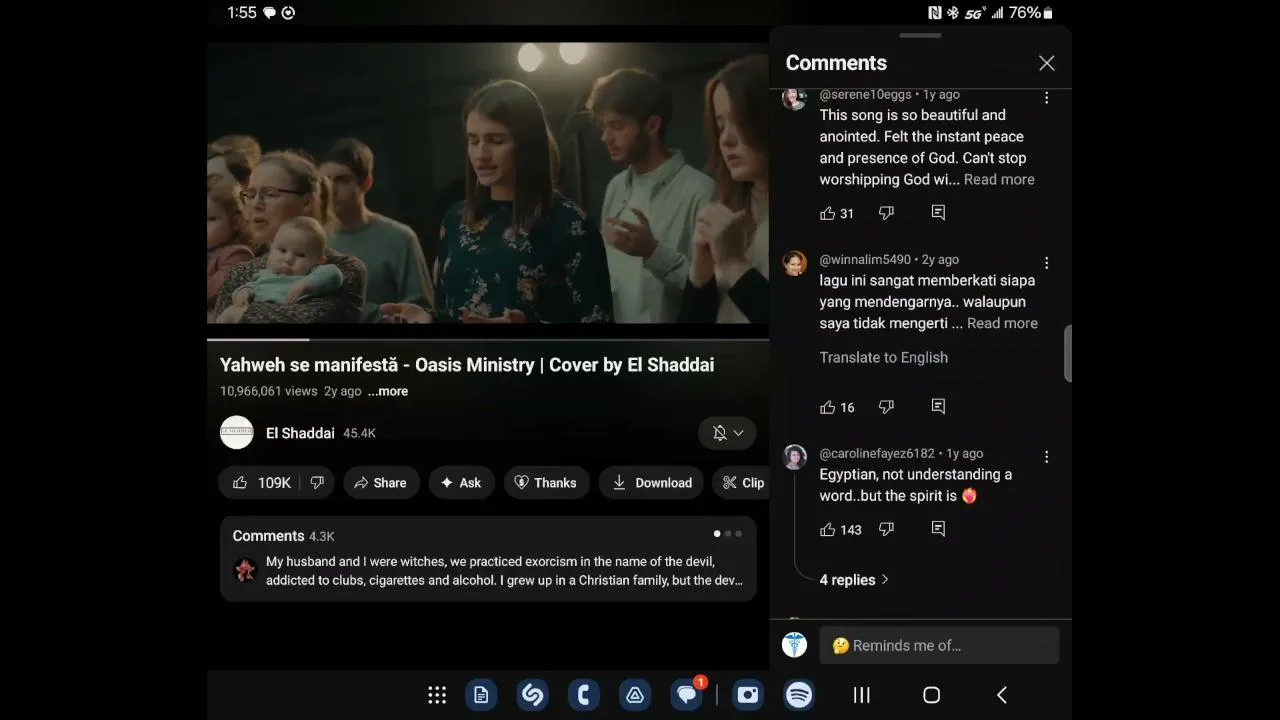This screenshot has height=720, width=1280.
Task: Close the Comments panel with the X
Action: (1047, 63)
